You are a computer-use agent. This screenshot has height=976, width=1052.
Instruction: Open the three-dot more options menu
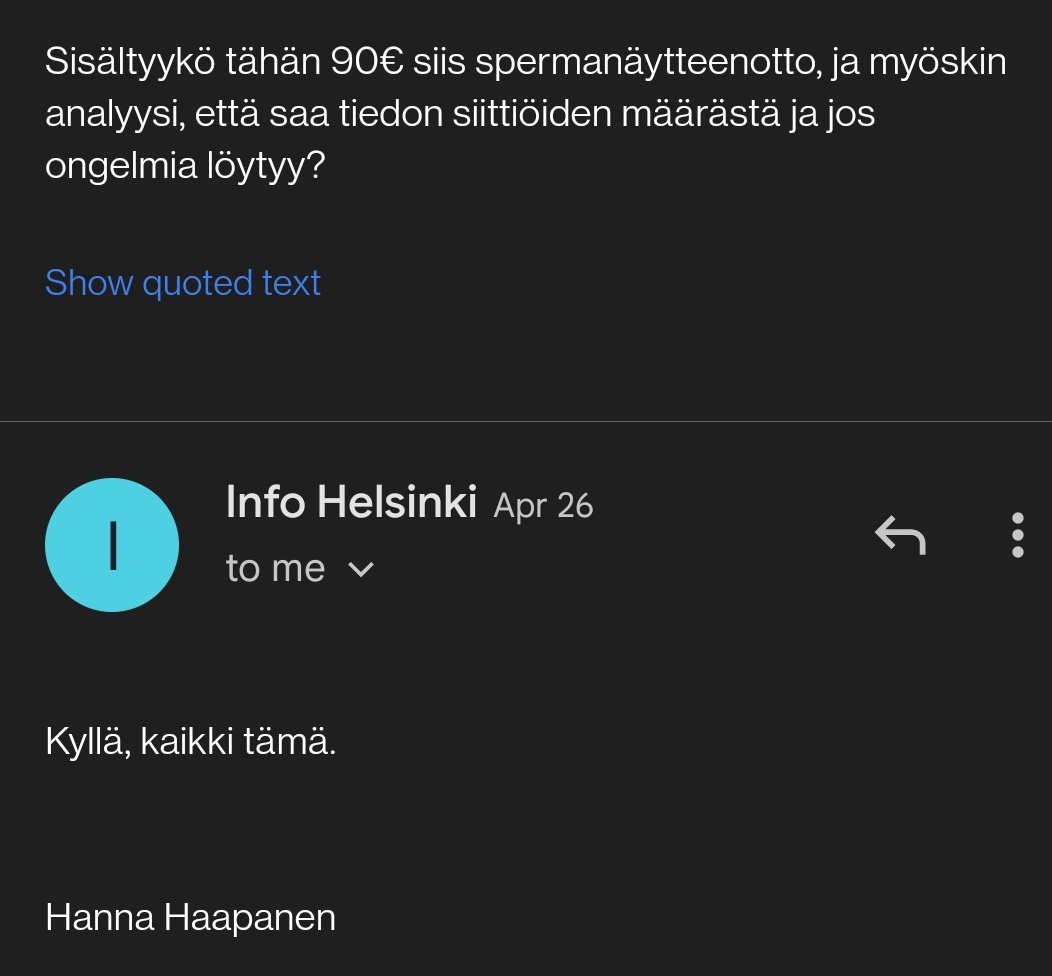pyautogui.click(x=1017, y=535)
